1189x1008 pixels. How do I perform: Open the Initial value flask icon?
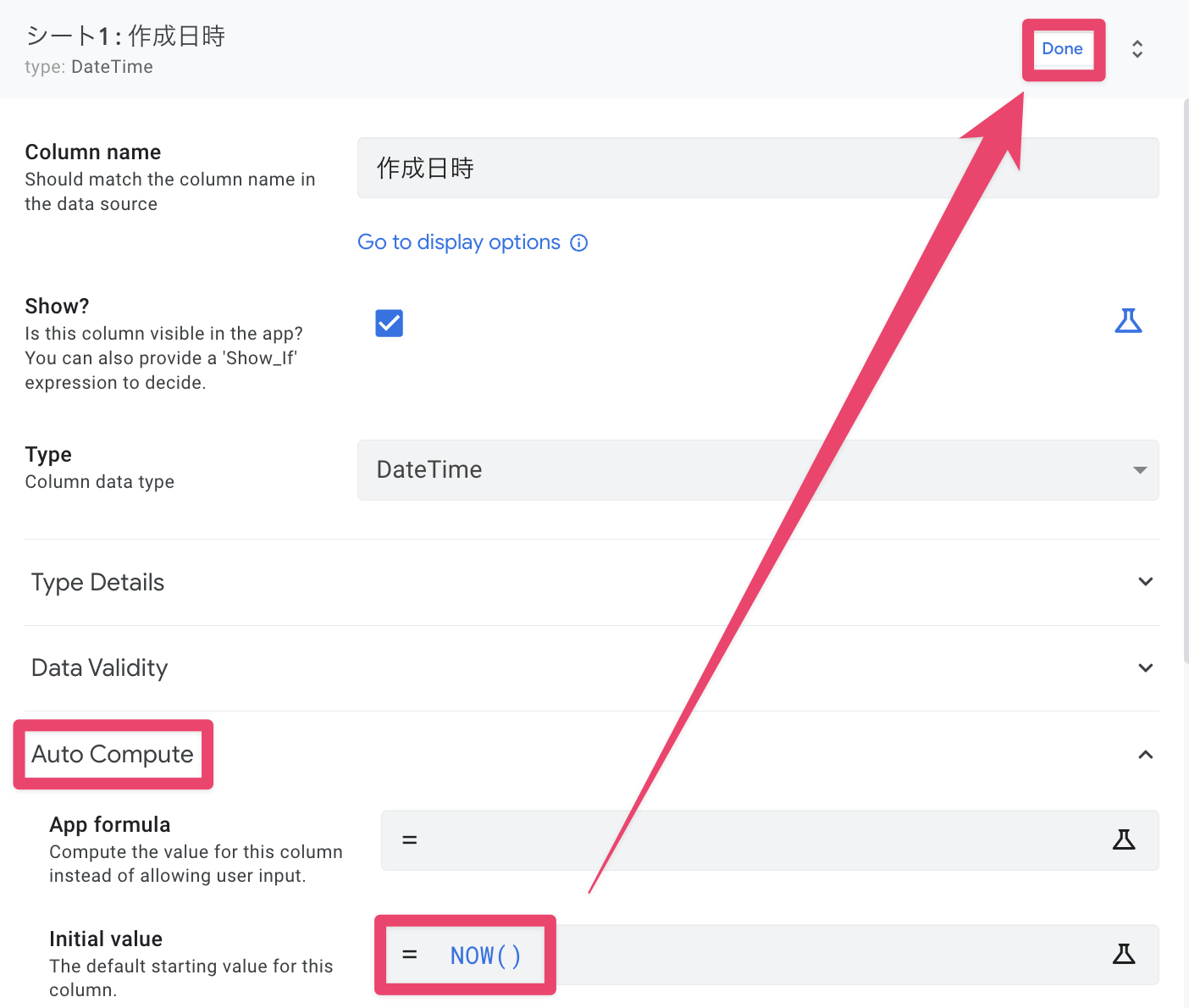1124,955
